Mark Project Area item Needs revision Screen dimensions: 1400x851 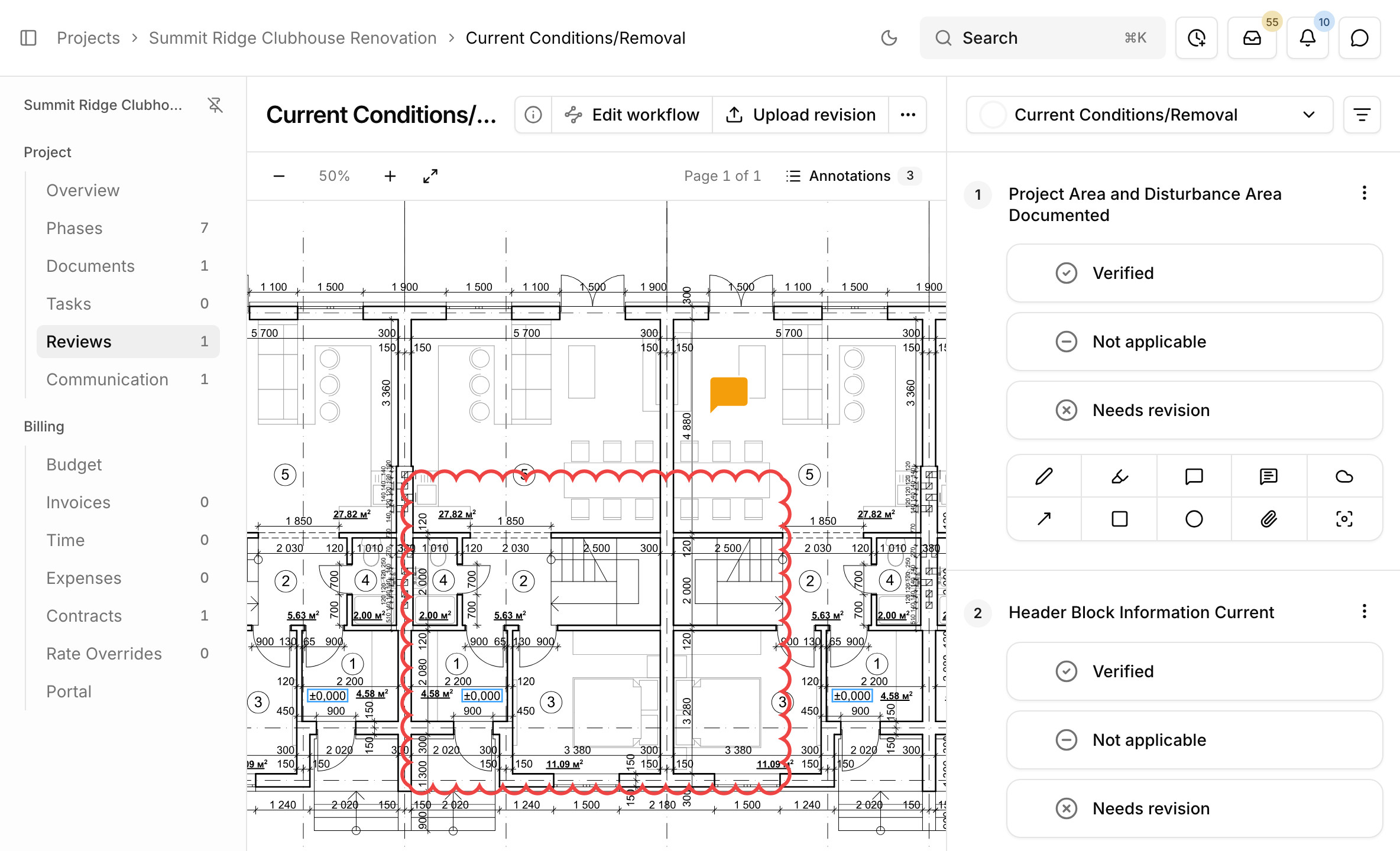[x=1194, y=410]
